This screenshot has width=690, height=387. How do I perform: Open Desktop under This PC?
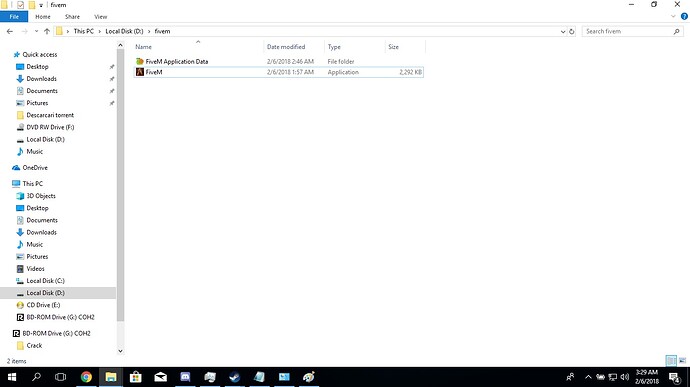(37, 208)
